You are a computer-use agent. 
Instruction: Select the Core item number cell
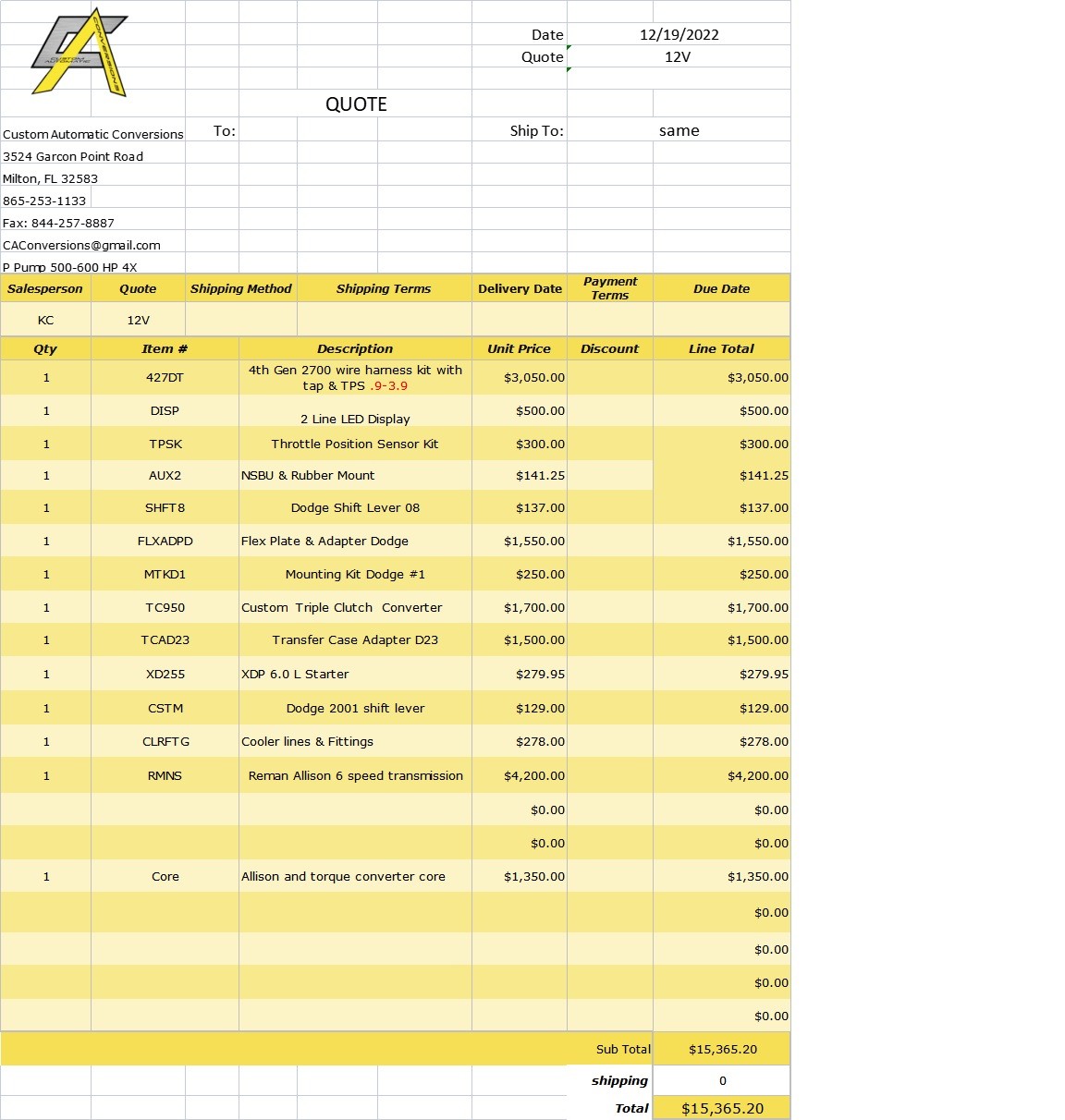[x=165, y=876]
